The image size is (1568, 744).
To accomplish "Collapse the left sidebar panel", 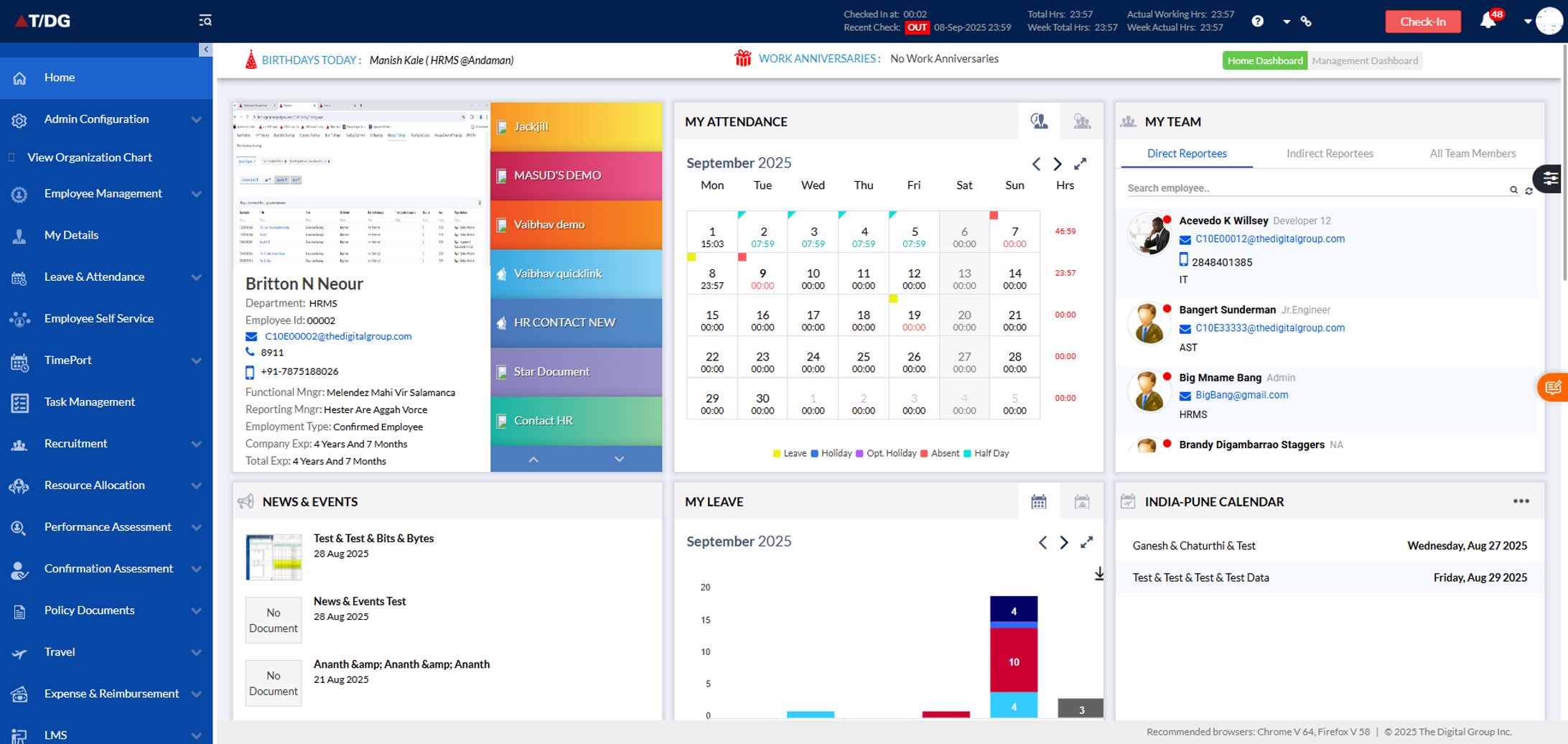I will click(x=205, y=50).
